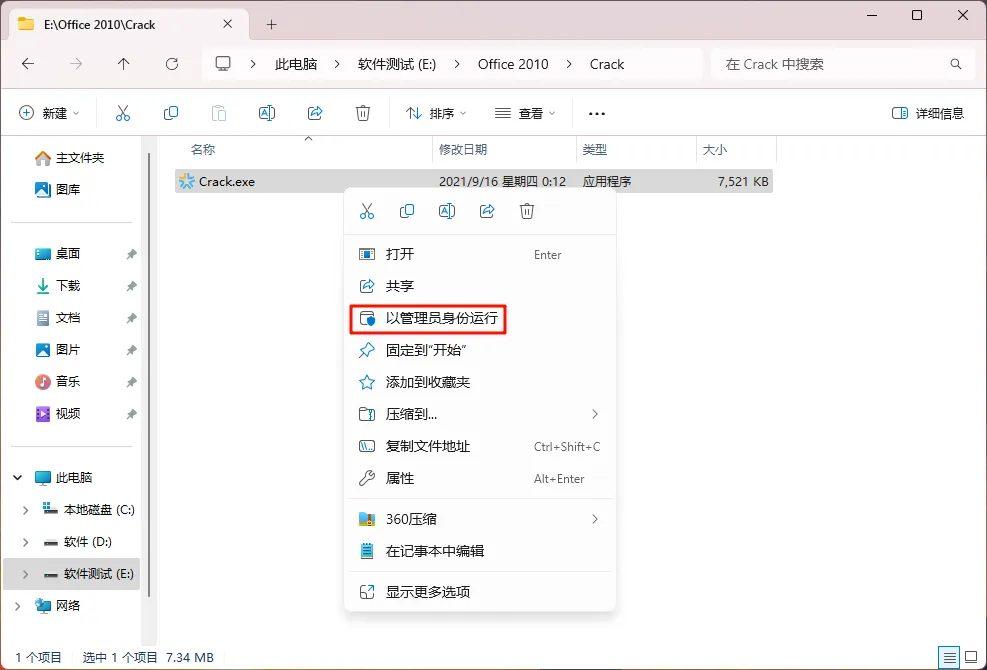
Task: Switch to large thumbnails view in status bar
Action: 971,657
